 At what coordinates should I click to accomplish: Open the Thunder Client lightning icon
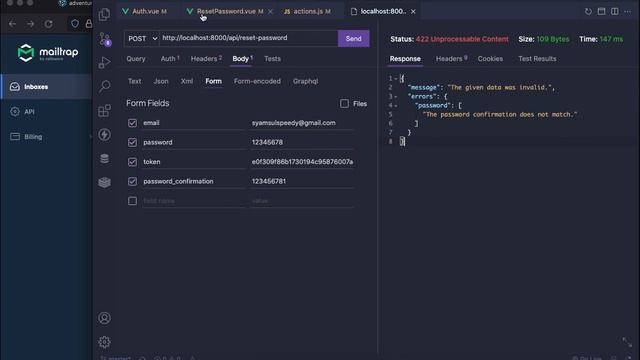(104, 134)
